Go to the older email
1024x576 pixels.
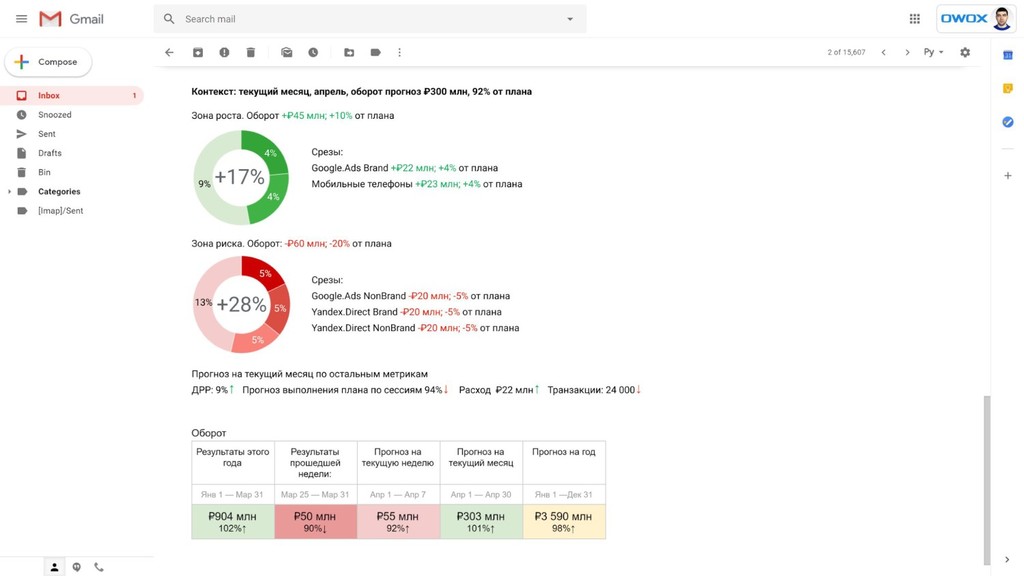pos(907,52)
